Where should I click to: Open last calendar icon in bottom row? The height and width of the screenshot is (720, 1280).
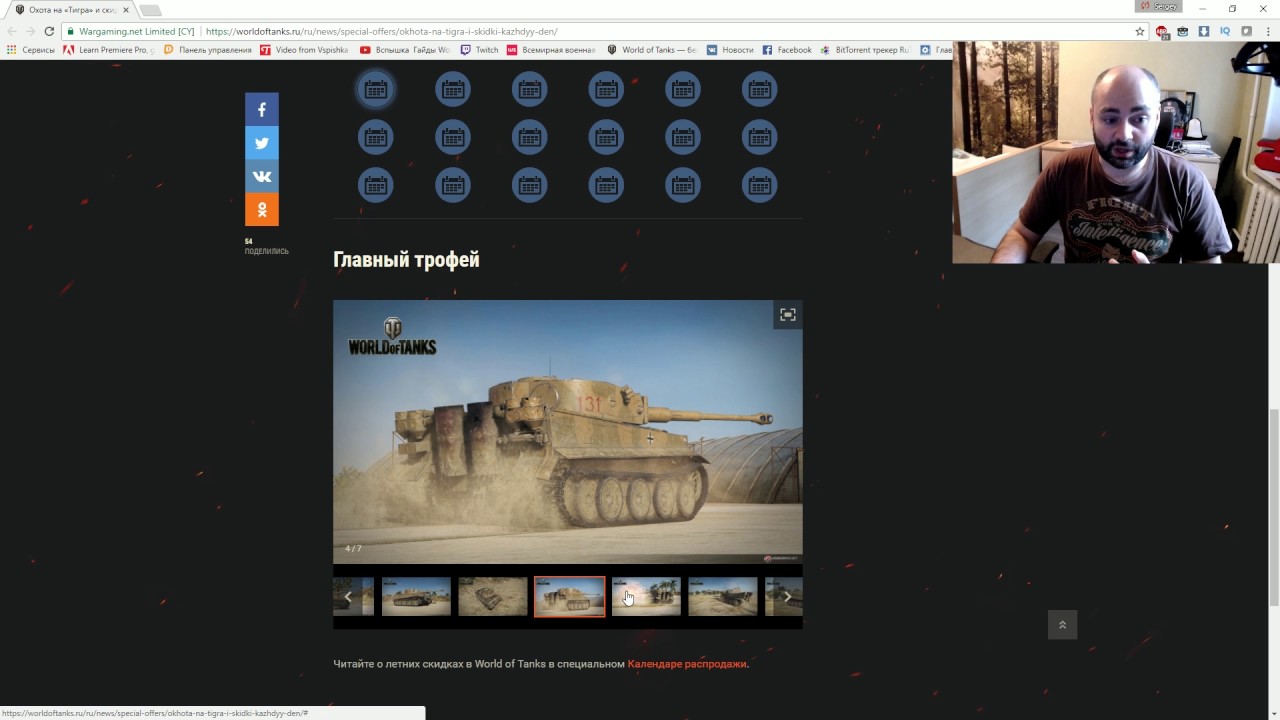tap(760, 185)
